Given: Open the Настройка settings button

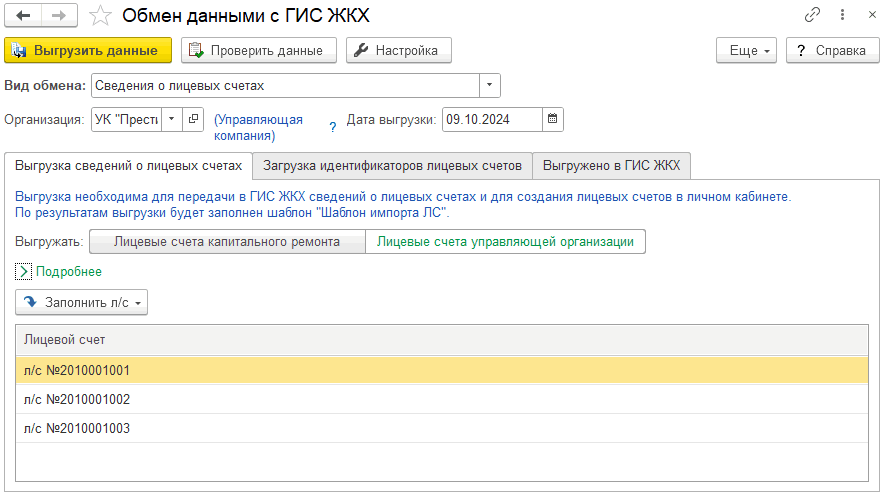Looking at the screenshot, I should click(399, 50).
